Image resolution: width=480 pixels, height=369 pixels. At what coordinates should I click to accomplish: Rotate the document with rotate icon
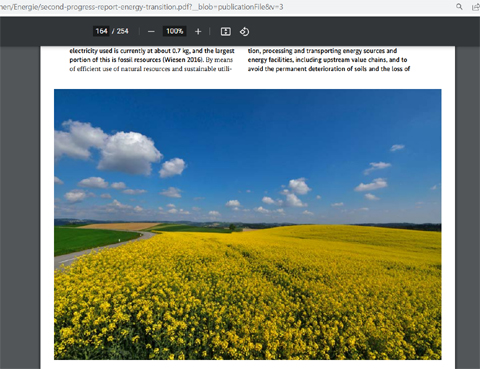(244, 31)
